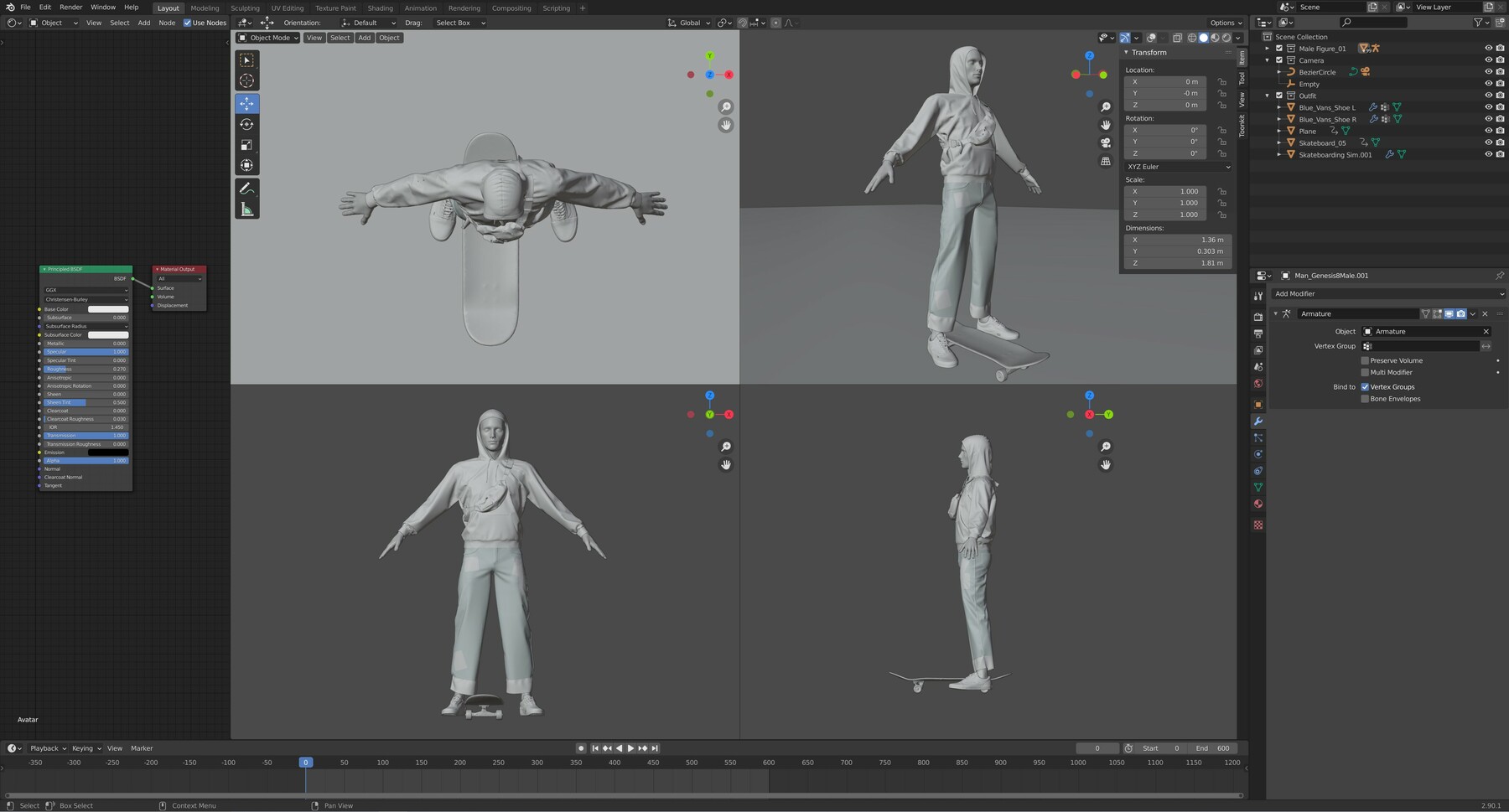Image resolution: width=1509 pixels, height=812 pixels.
Task: Click the play animation button
Action: tap(630, 748)
